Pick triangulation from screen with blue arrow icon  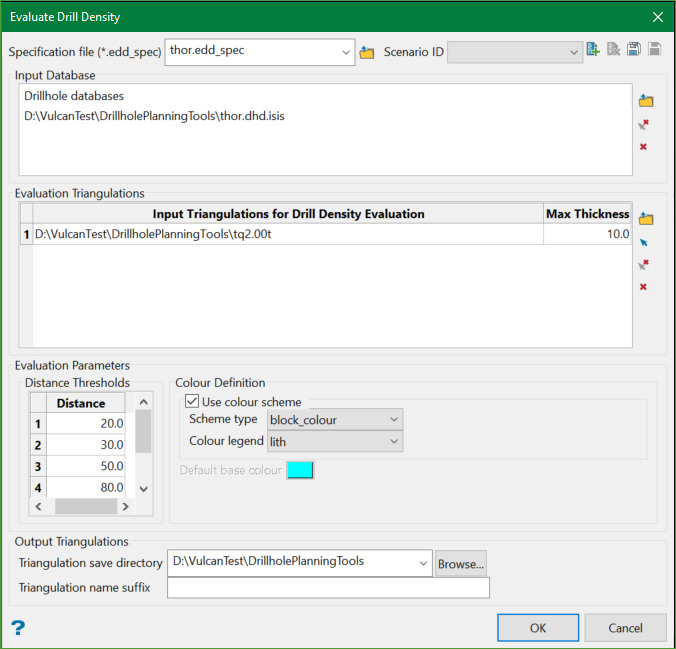point(643,242)
